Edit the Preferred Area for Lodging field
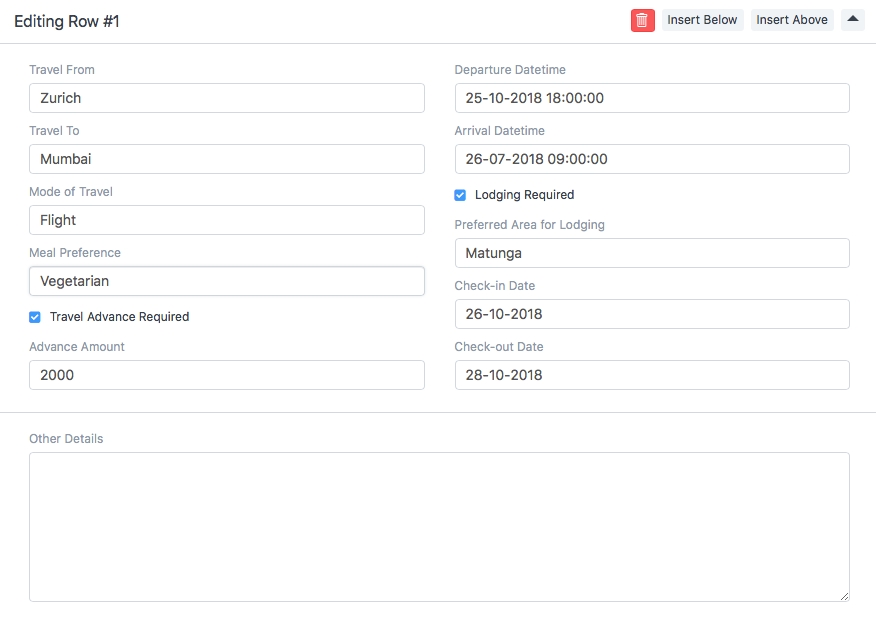This screenshot has height=620, width=876. pos(651,253)
